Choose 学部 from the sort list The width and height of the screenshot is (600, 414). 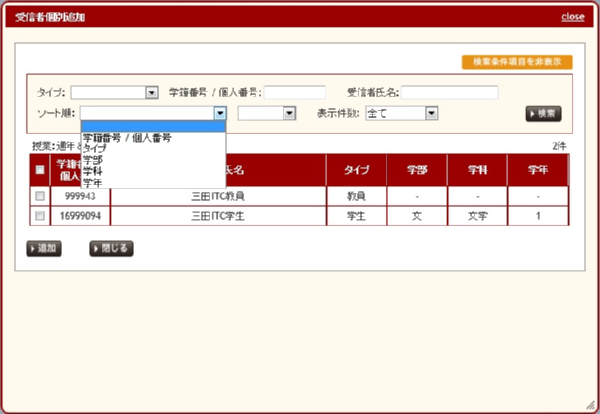tap(93, 159)
